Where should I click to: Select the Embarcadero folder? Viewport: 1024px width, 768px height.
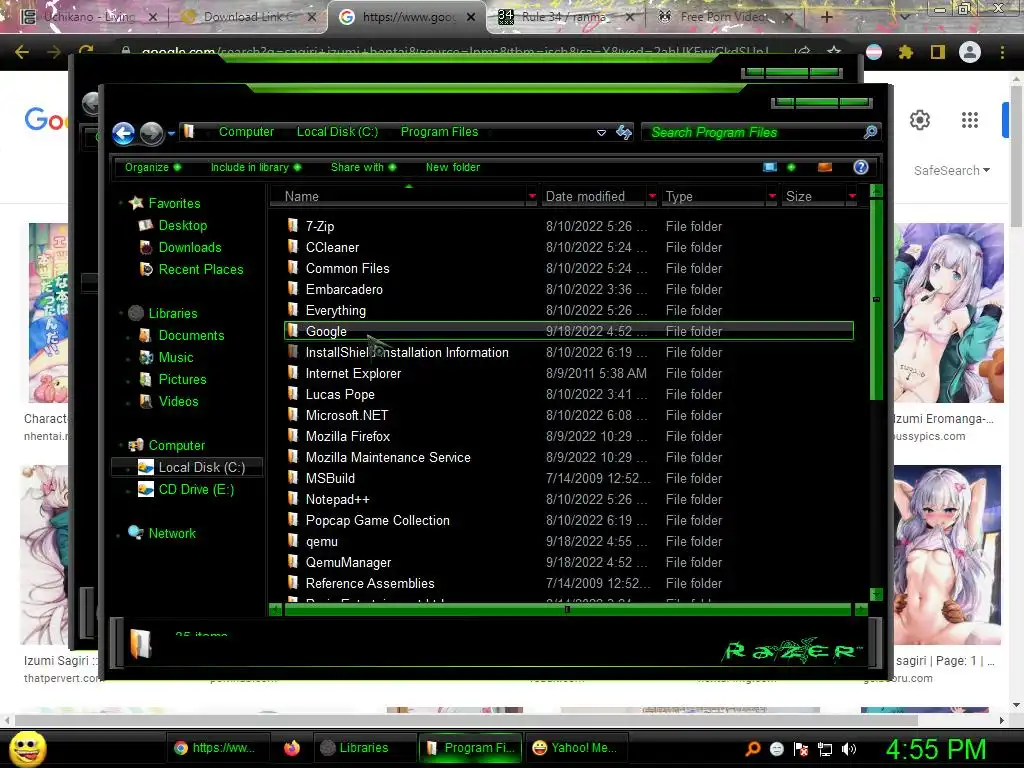coord(344,289)
